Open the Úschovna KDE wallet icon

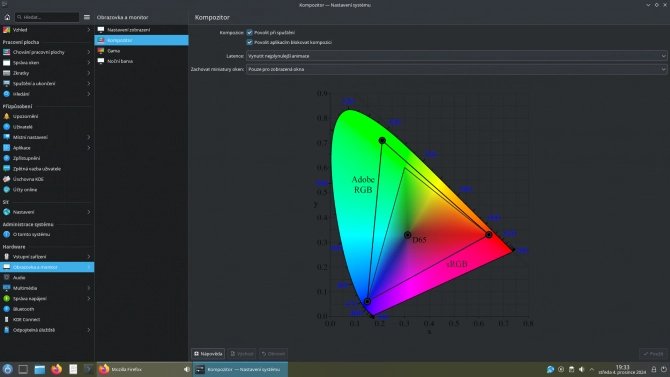6,179
